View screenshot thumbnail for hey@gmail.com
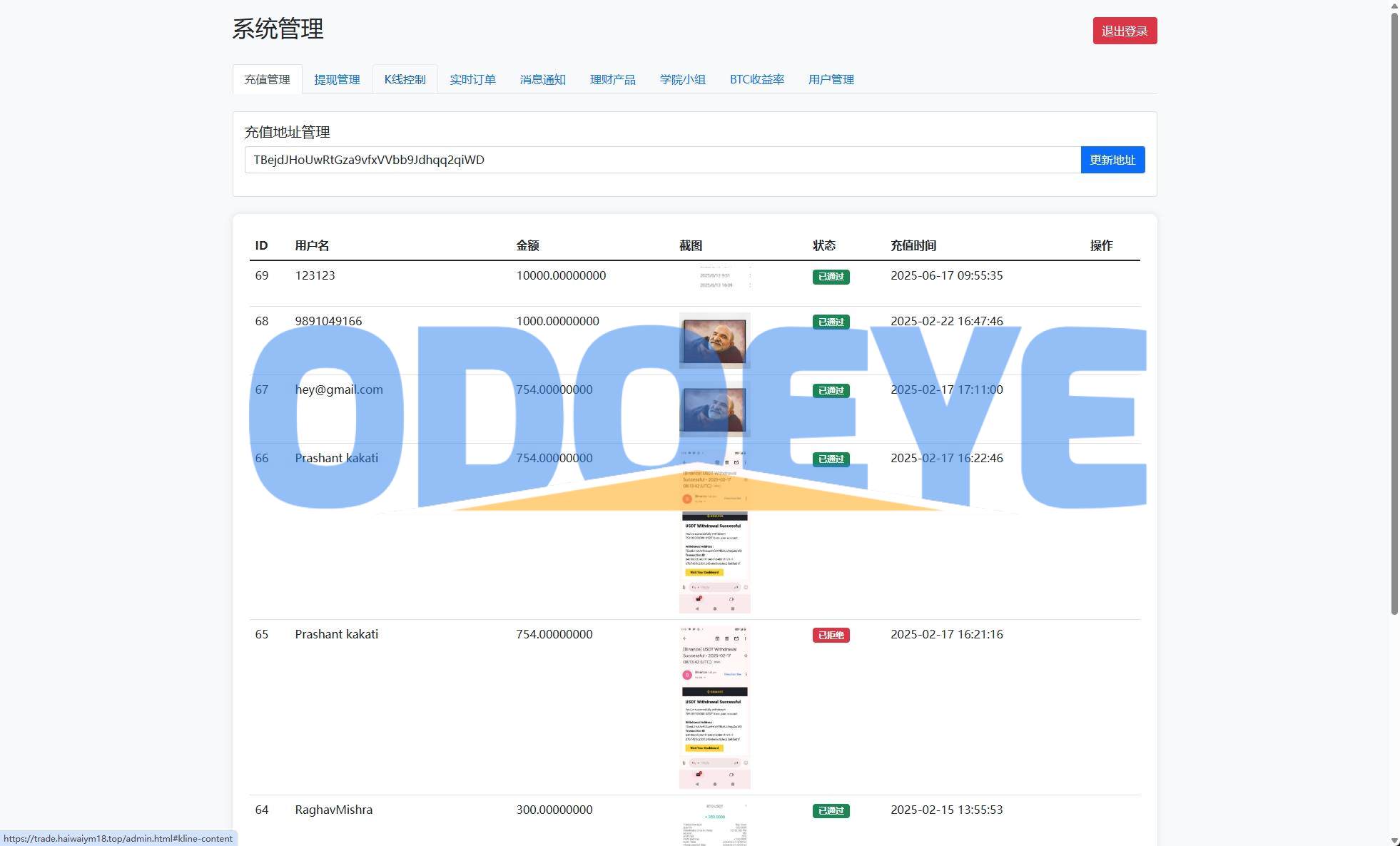This screenshot has height=846, width=1400. [714, 409]
